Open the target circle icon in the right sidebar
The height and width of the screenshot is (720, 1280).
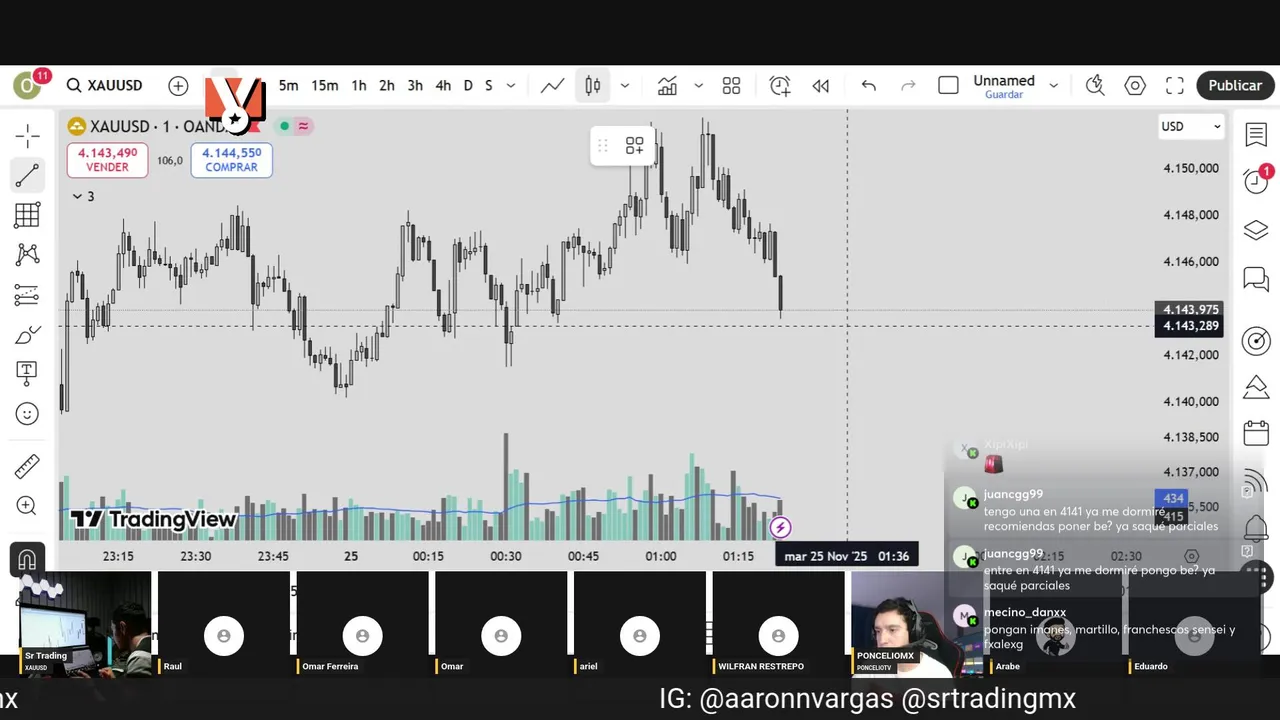point(1256,341)
